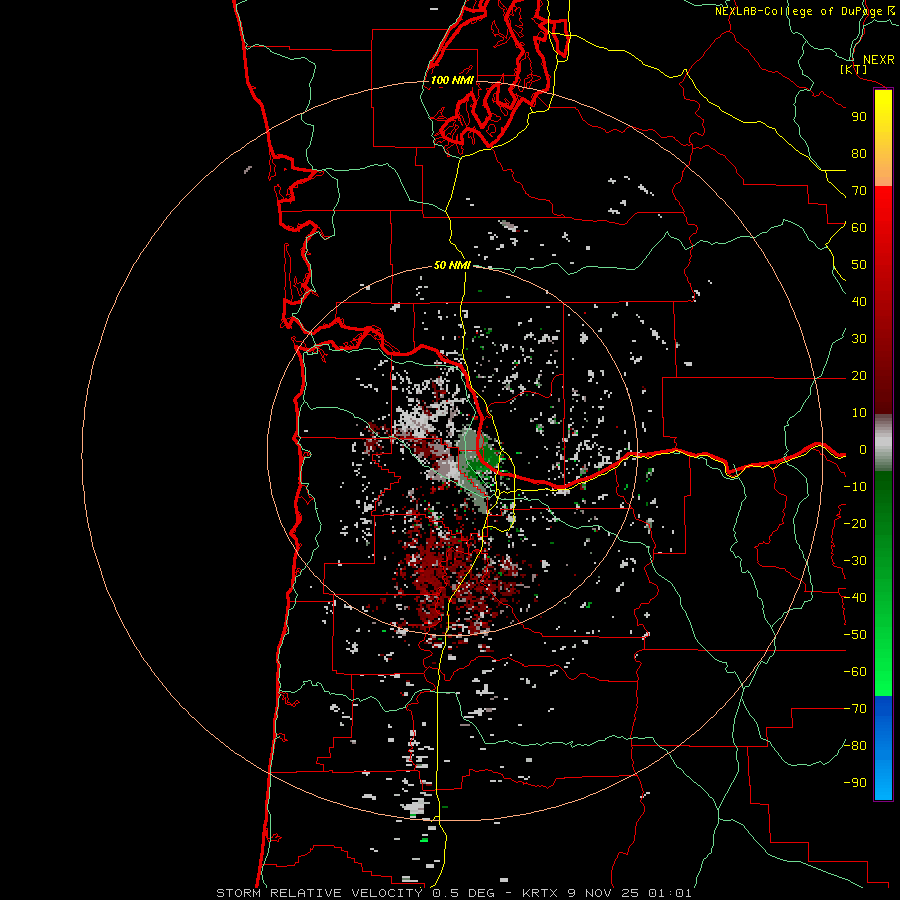Click the "NEXLAB-College of DuPage" header text
Viewport: 900px width, 900px height.
[x=798, y=11]
